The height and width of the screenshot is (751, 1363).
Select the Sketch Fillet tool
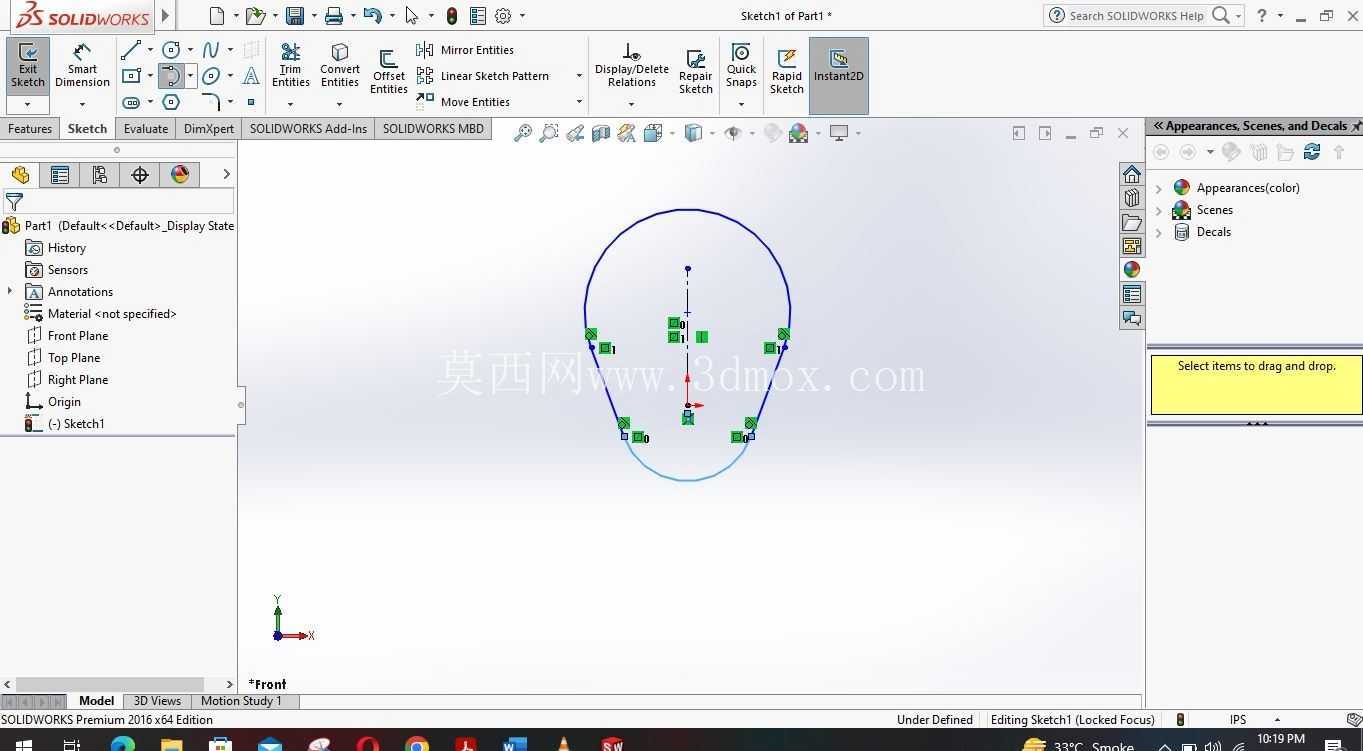[211, 102]
